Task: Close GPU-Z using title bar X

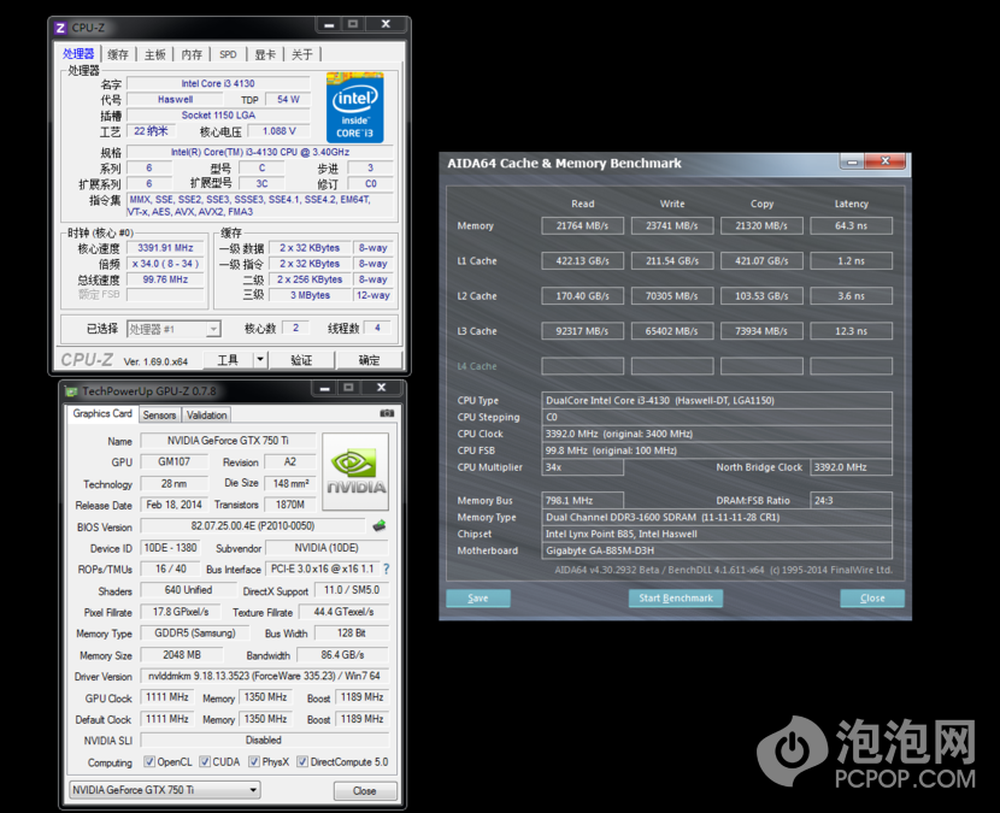Action: pos(381,388)
